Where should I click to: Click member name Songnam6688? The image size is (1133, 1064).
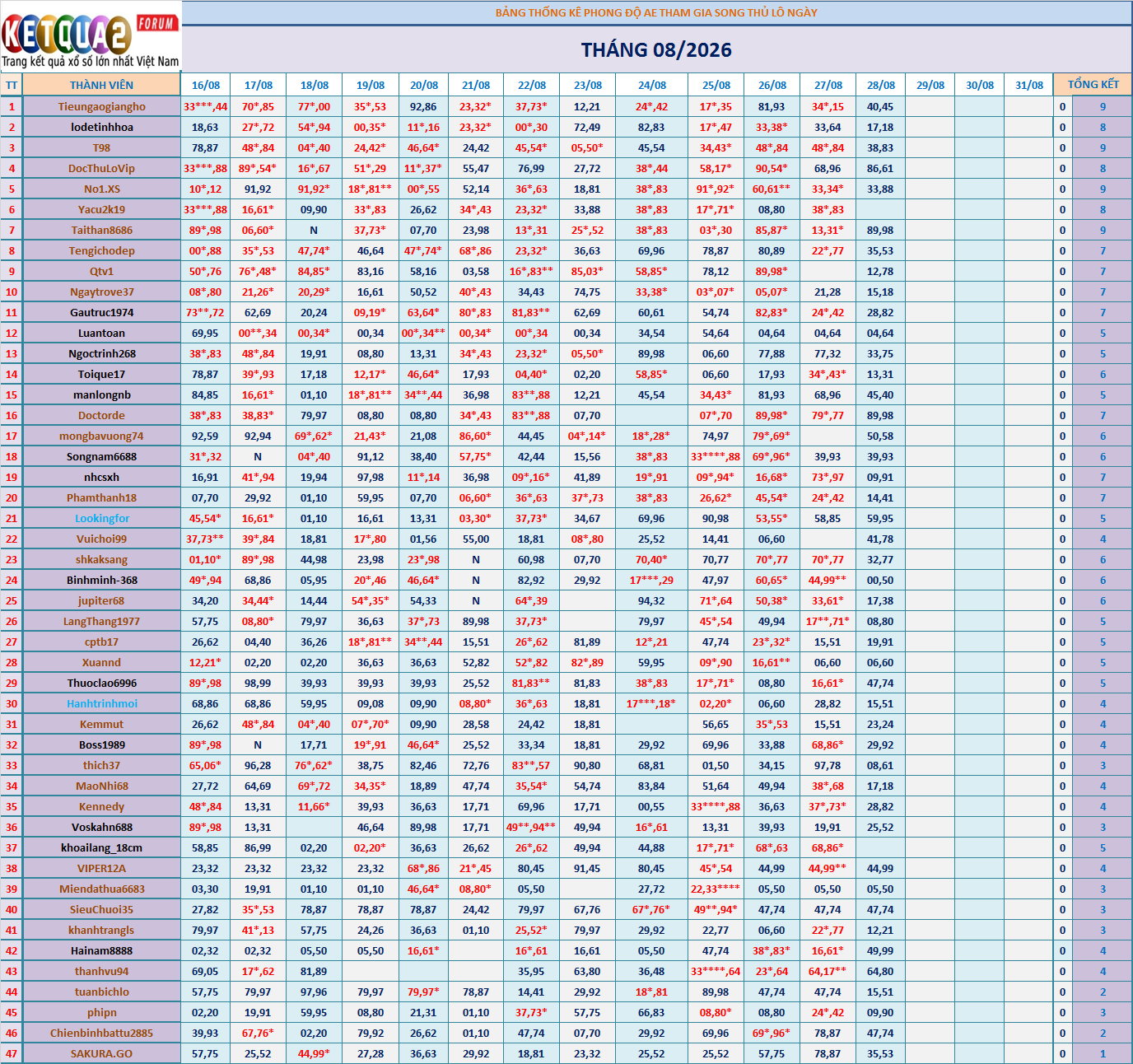[101, 456]
